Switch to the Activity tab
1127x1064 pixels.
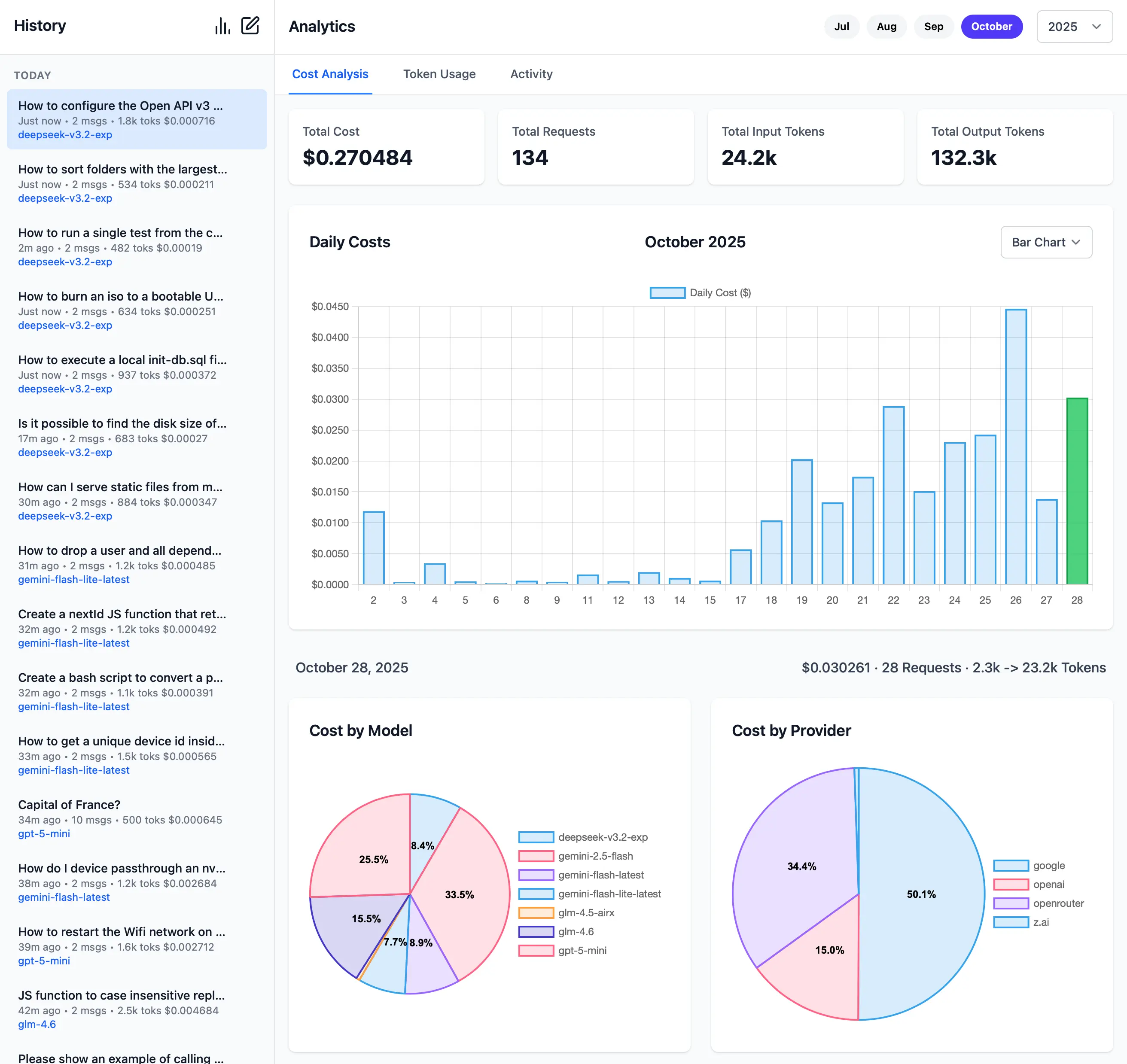tap(531, 74)
